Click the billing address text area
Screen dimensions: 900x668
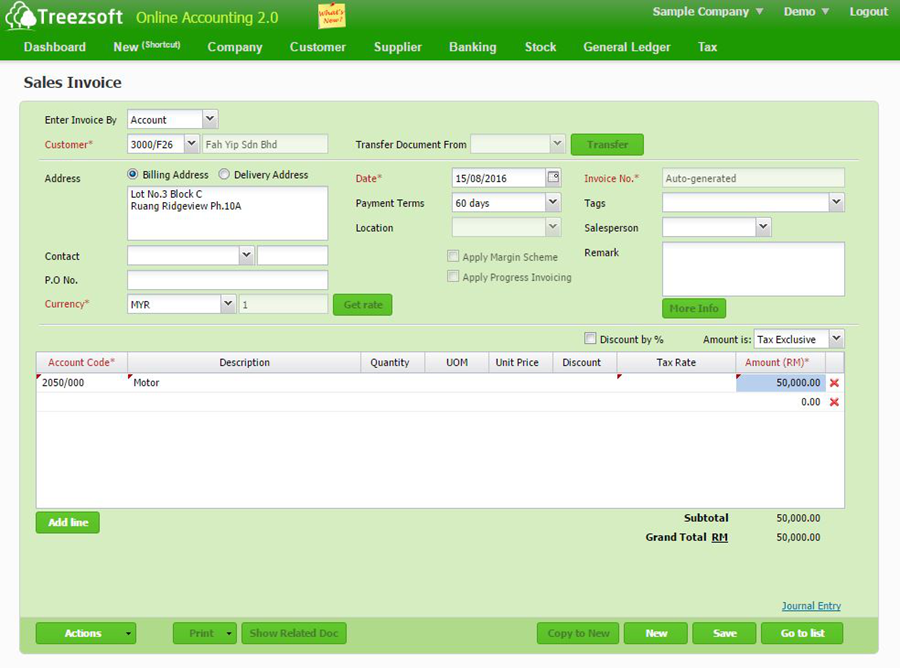tap(227, 213)
